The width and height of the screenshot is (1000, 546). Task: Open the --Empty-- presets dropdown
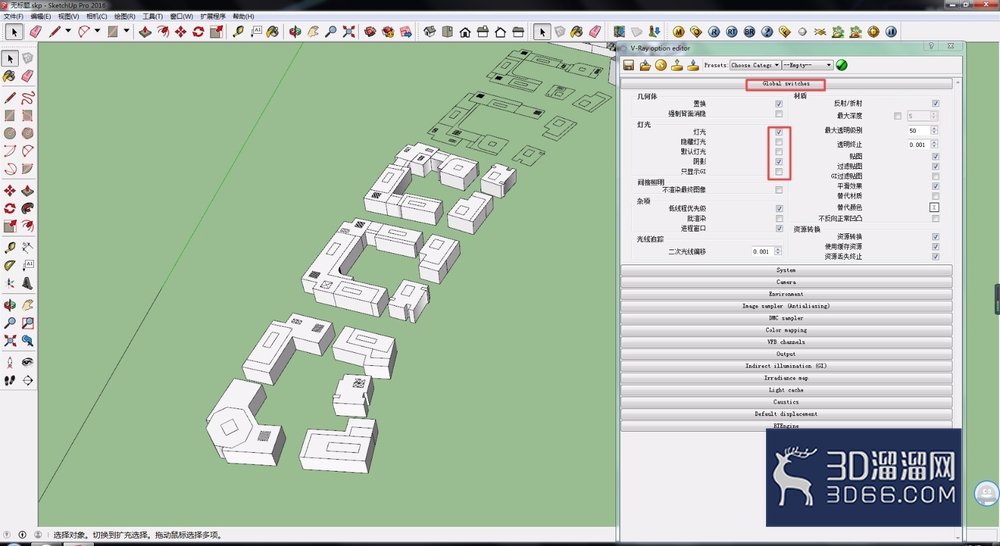pos(807,65)
